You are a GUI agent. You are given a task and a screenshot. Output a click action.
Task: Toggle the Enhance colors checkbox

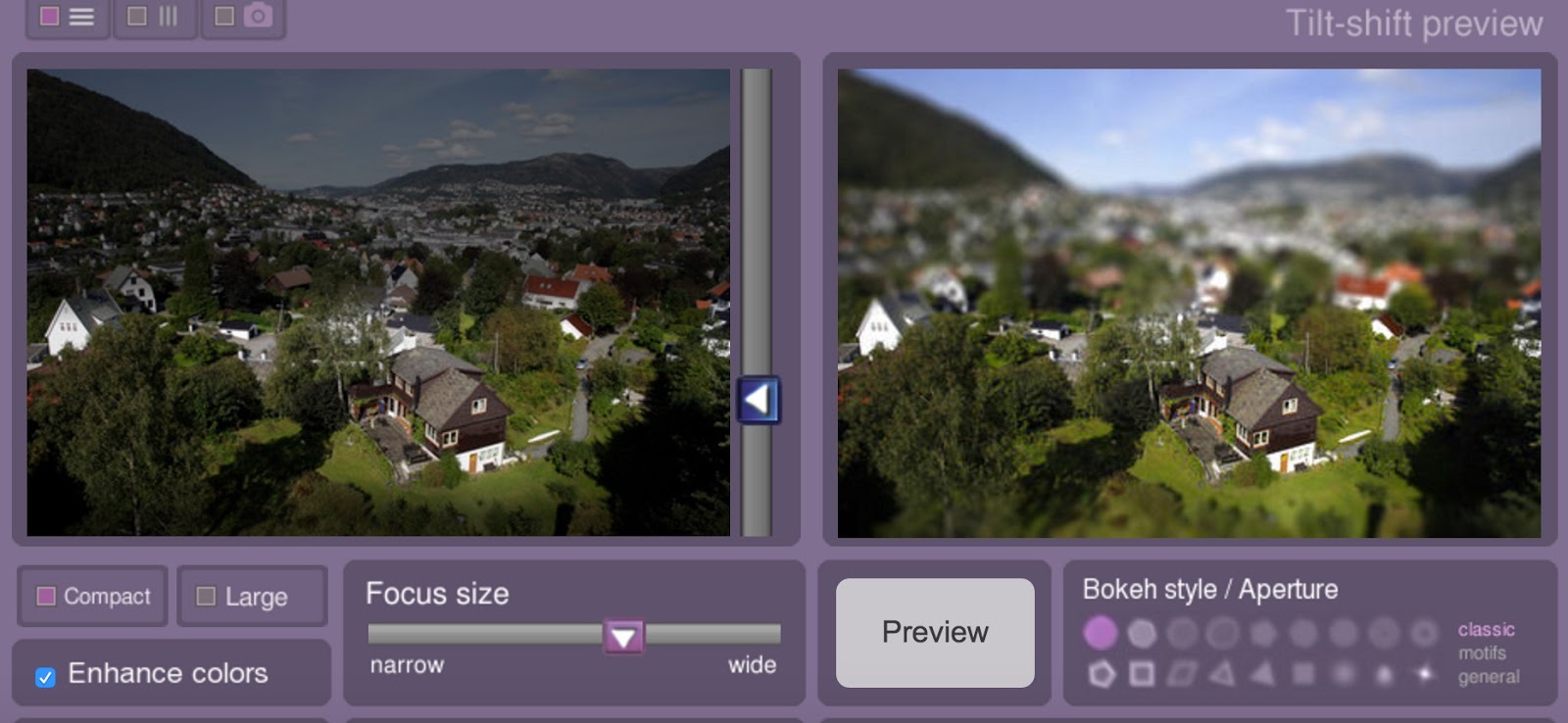point(45,677)
